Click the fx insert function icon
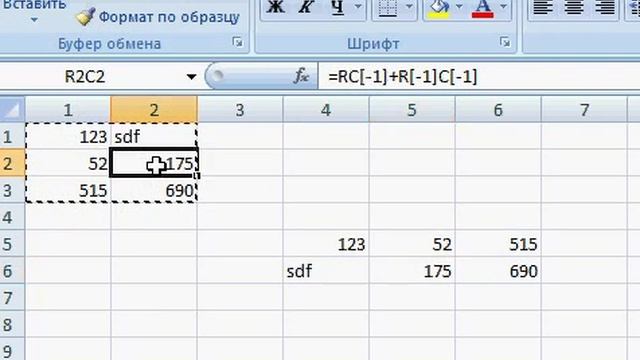 (x=301, y=76)
